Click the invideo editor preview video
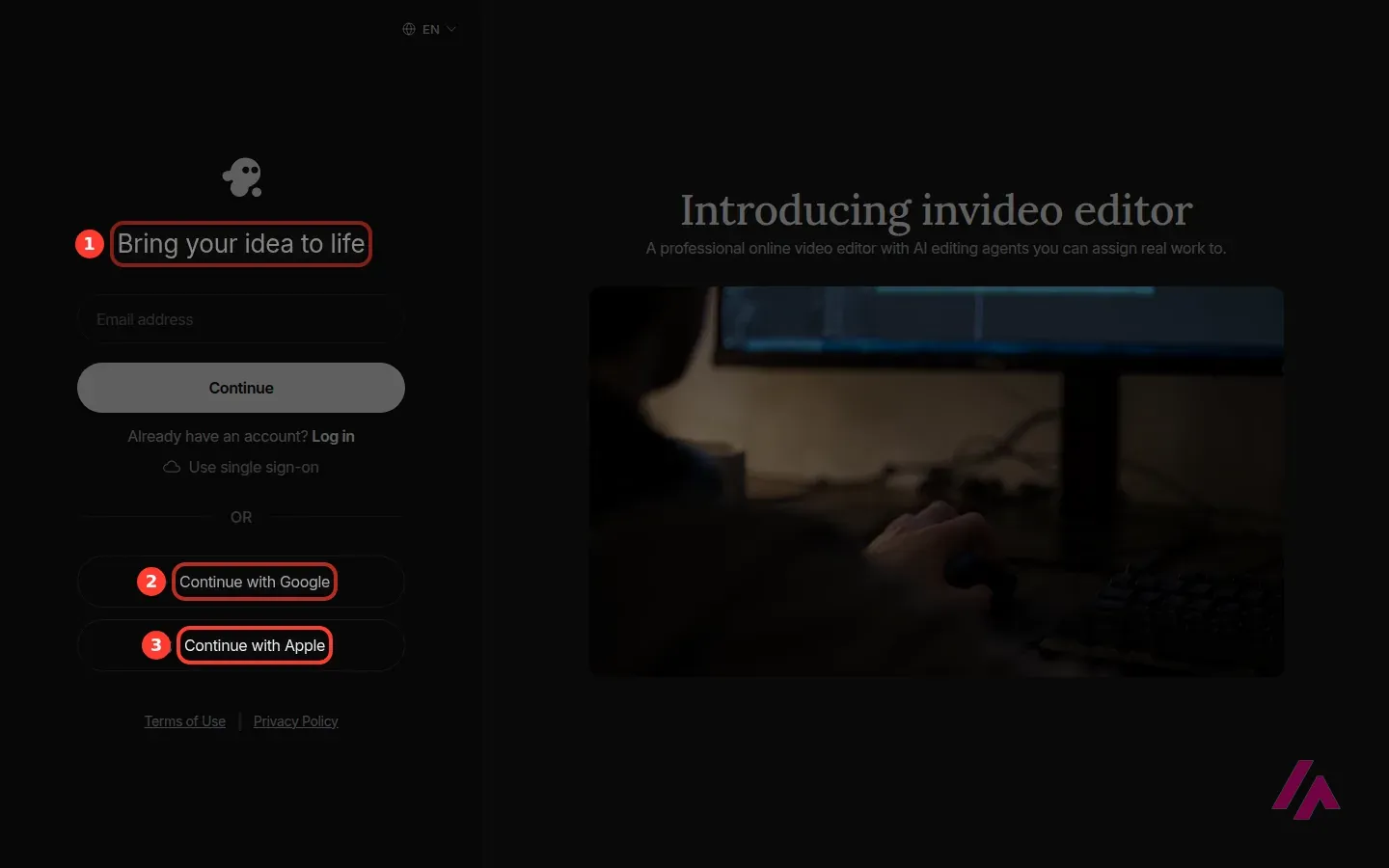Image resolution: width=1389 pixels, height=868 pixels. click(937, 481)
